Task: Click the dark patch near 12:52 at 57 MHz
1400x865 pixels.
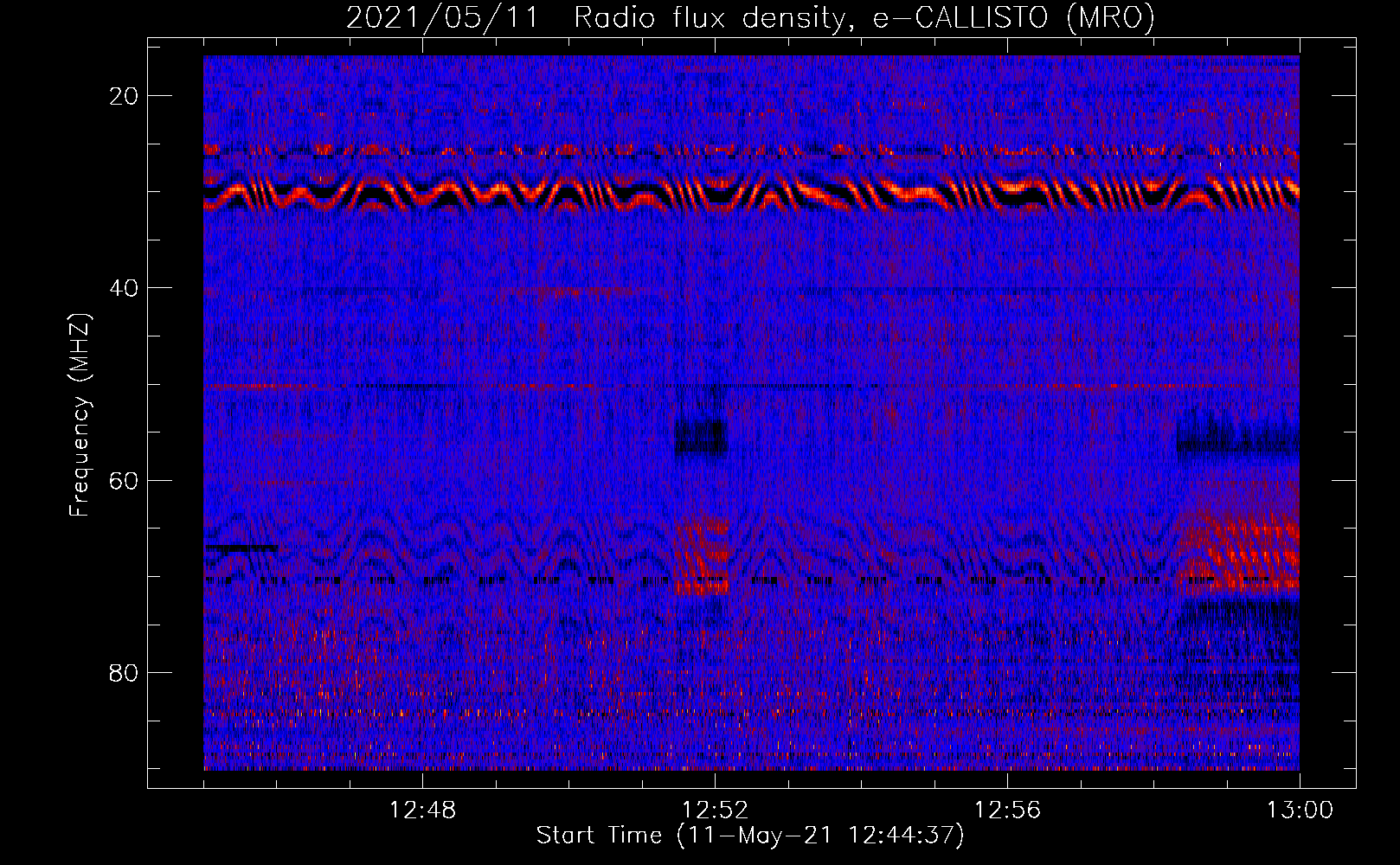Action: pos(701,437)
